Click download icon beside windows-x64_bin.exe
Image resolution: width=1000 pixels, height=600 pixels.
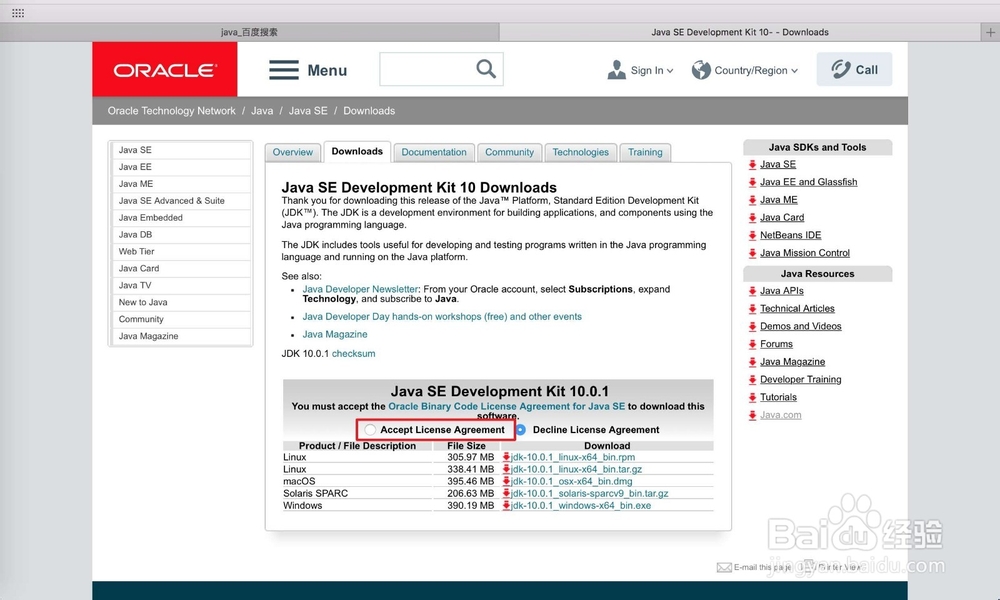[506, 505]
